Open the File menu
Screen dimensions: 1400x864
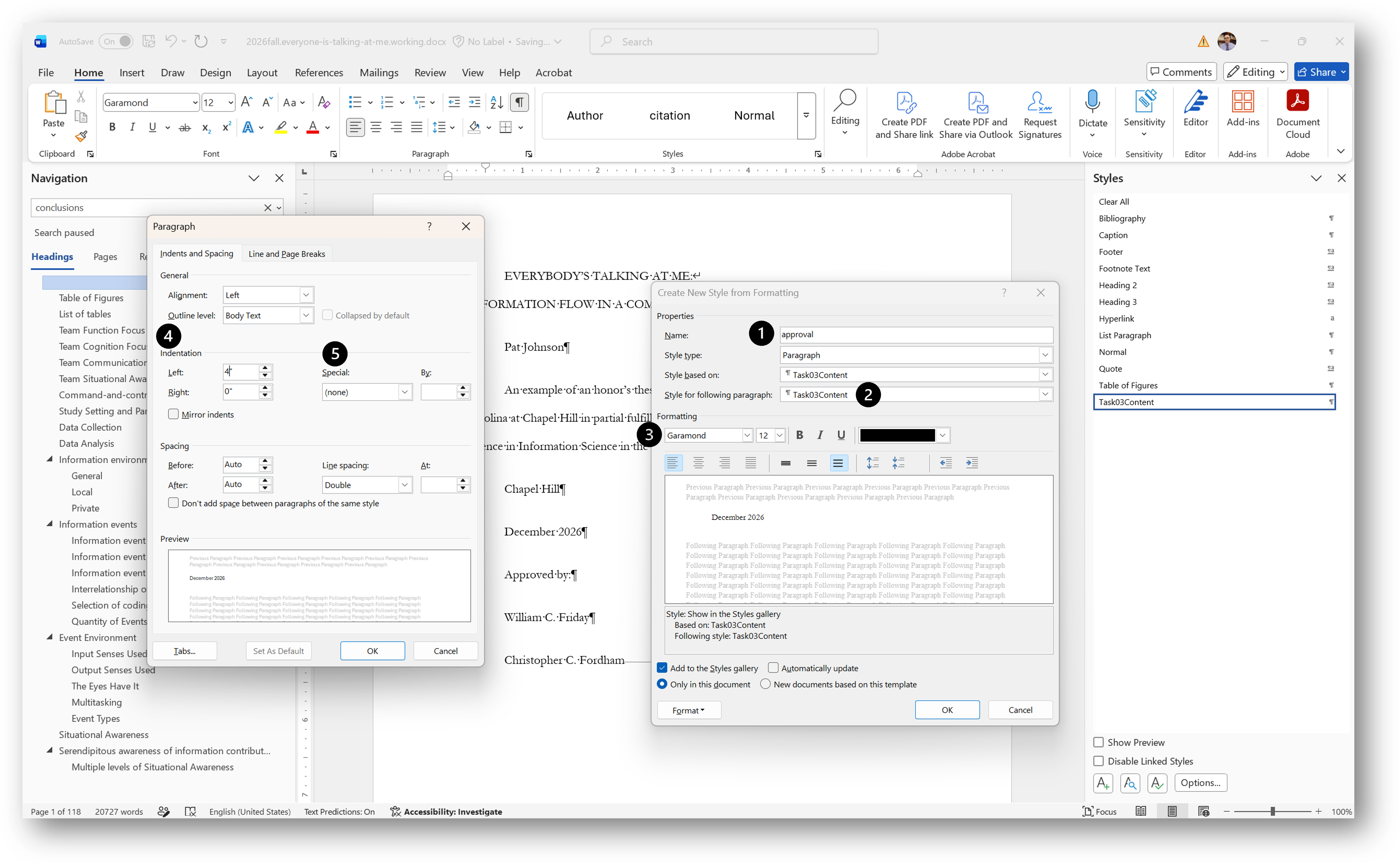46,73
